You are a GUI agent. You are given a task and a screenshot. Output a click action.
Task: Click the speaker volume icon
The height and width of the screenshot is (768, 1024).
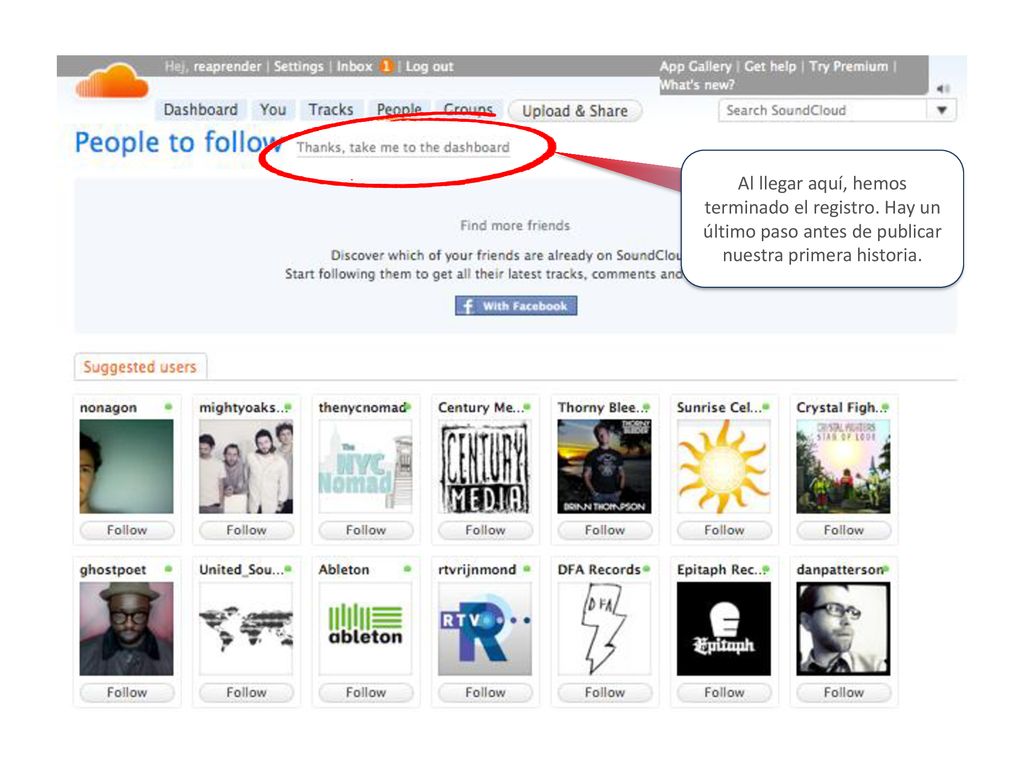(943, 88)
